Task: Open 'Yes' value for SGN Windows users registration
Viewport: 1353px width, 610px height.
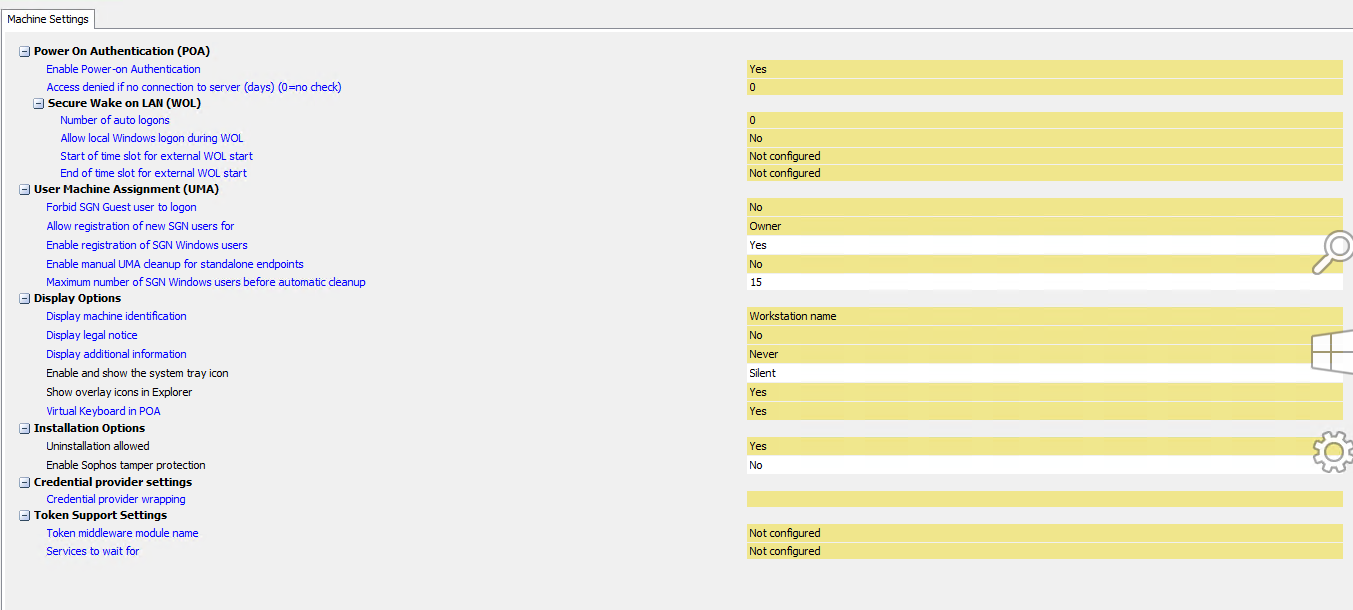Action: pyautogui.click(x=1045, y=245)
